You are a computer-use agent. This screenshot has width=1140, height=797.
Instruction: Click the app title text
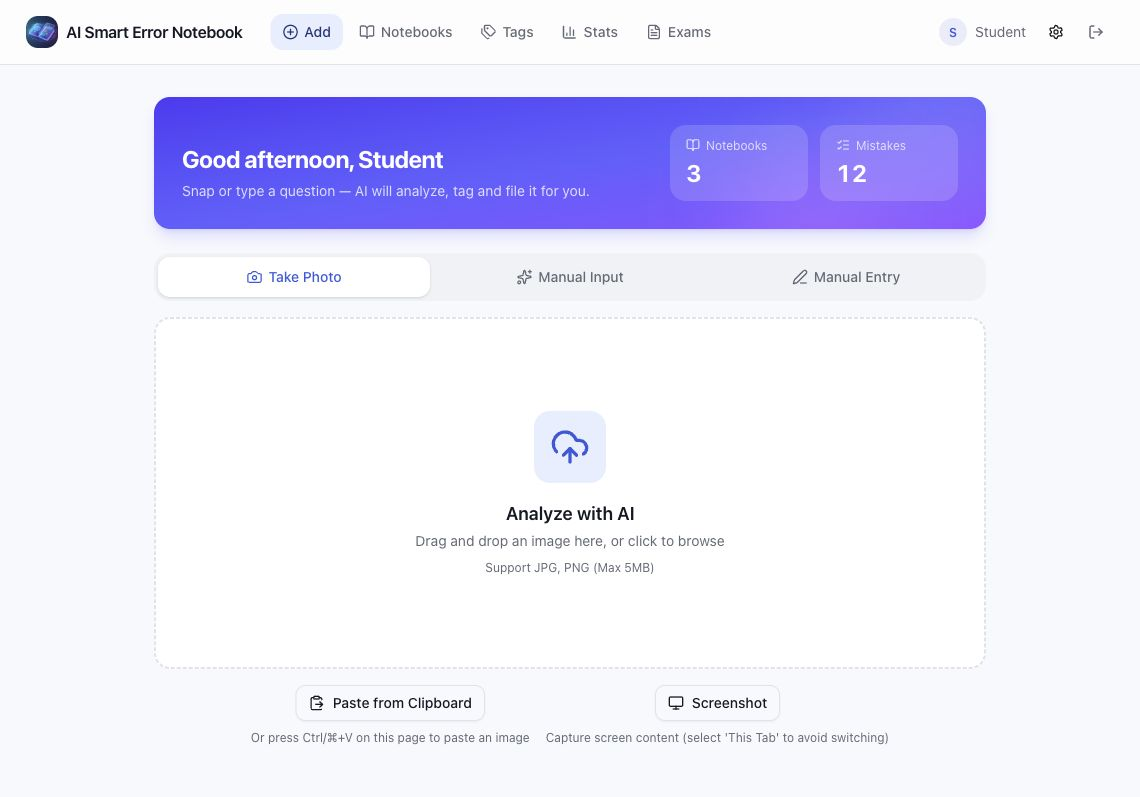coord(154,32)
